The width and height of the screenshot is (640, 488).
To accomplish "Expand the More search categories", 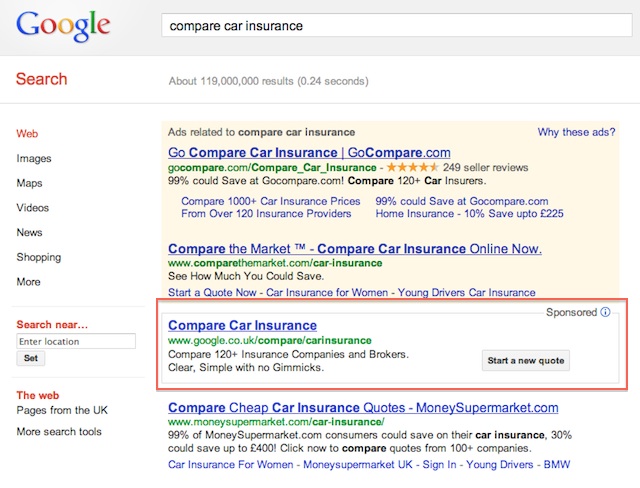I will pyautogui.click(x=29, y=282).
